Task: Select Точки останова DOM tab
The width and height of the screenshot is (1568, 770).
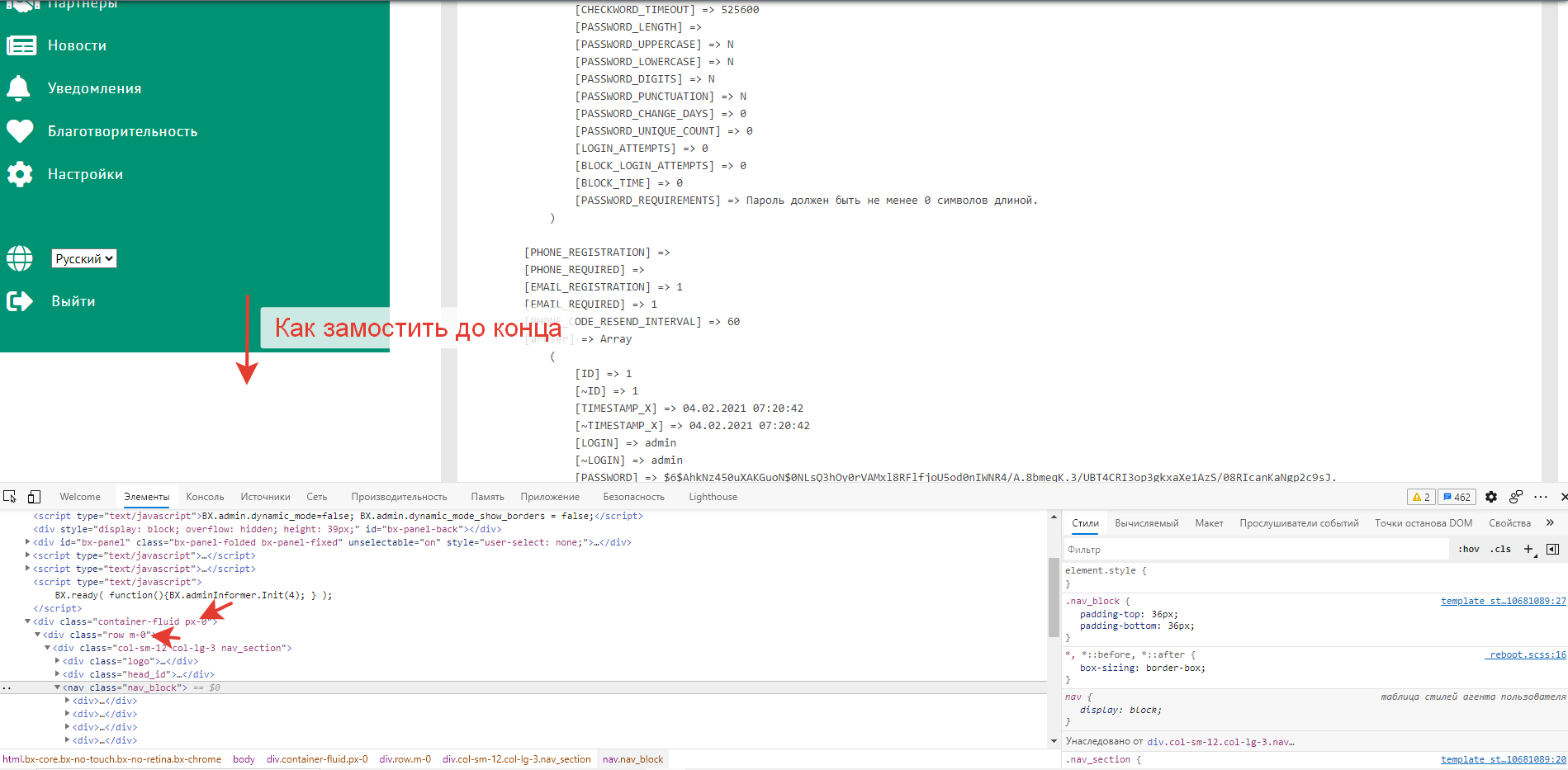Action: (x=1424, y=523)
